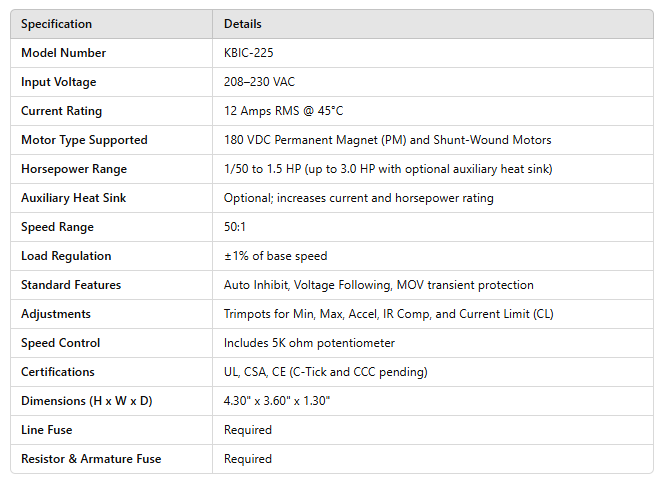The height and width of the screenshot is (480, 662).
Task: Select the Trimpots adjustments description
Action: 388,314
